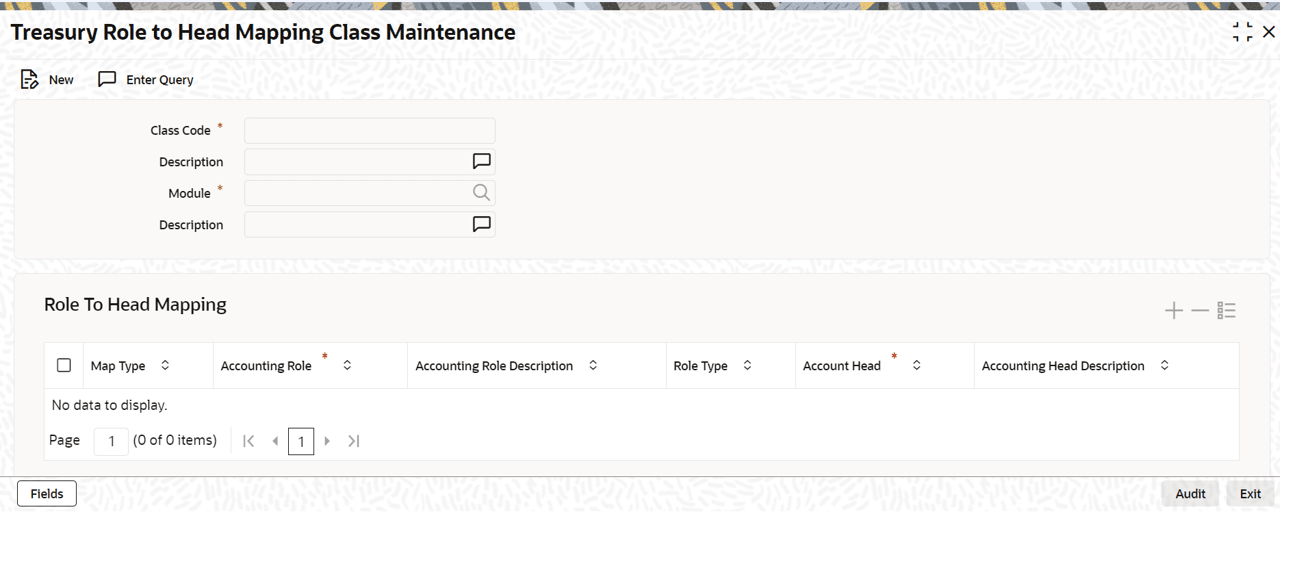Click the Fields button
1308x564 pixels.
47,493
